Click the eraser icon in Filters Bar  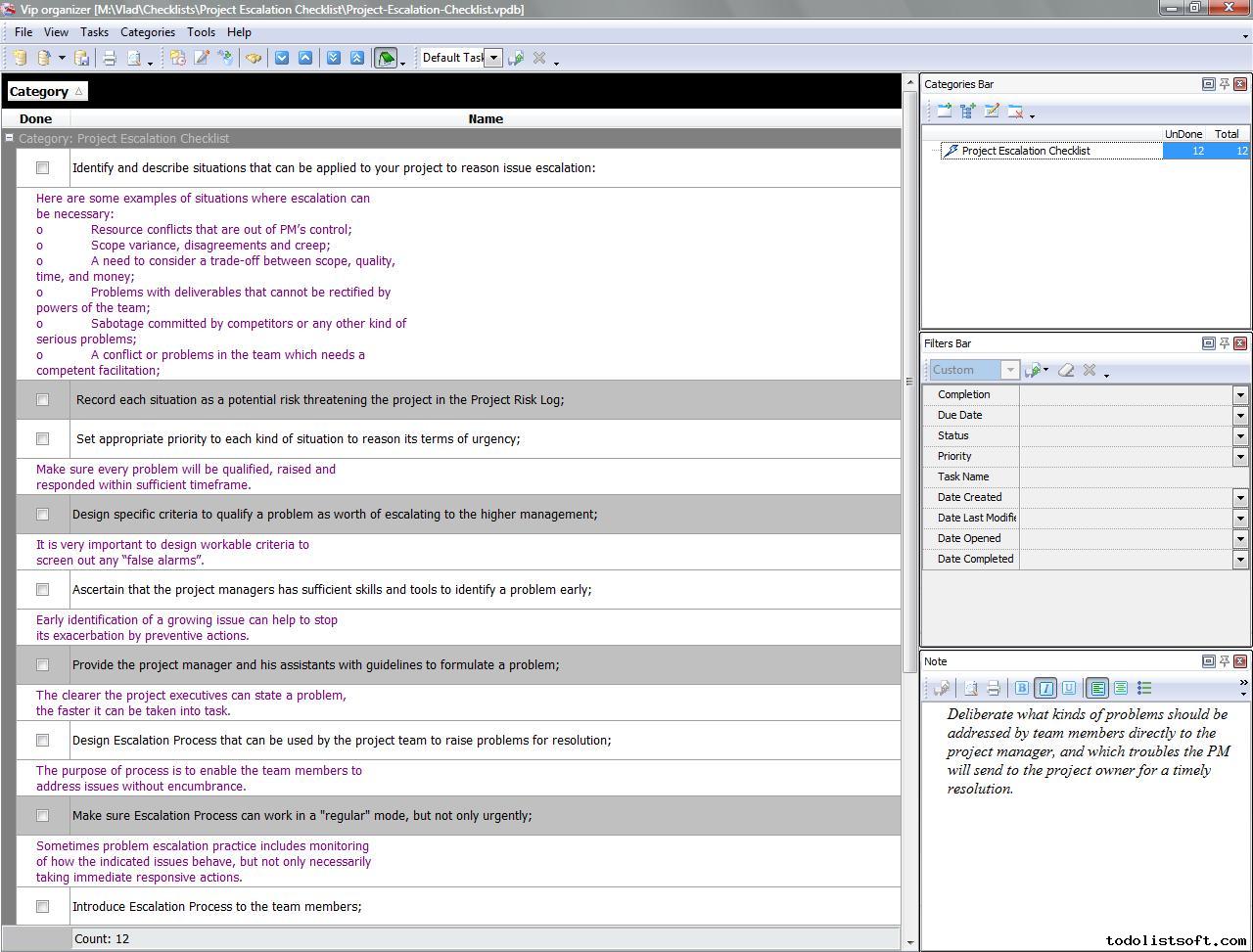coord(1066,370)
